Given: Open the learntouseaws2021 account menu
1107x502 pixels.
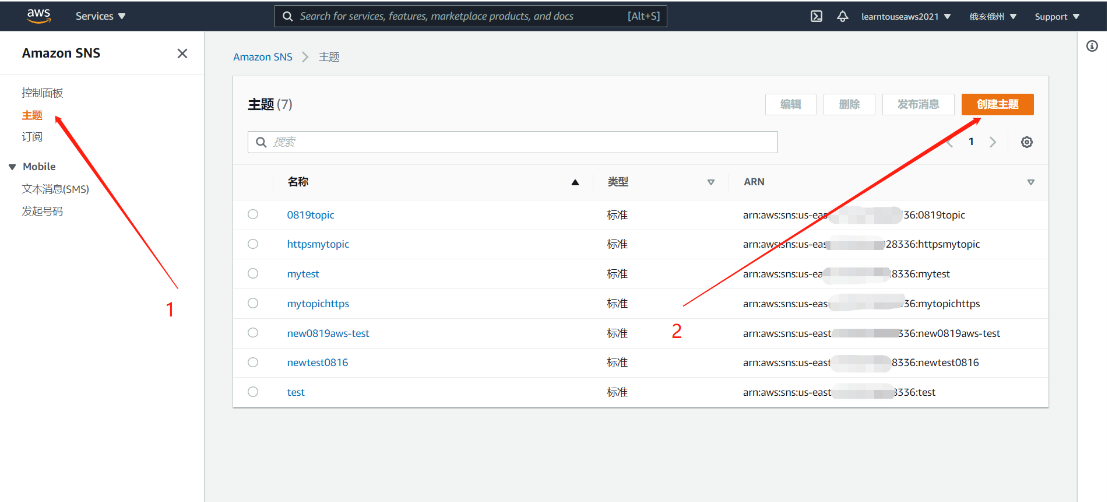Looking at the screenshot, I should (x=906, y=16).
